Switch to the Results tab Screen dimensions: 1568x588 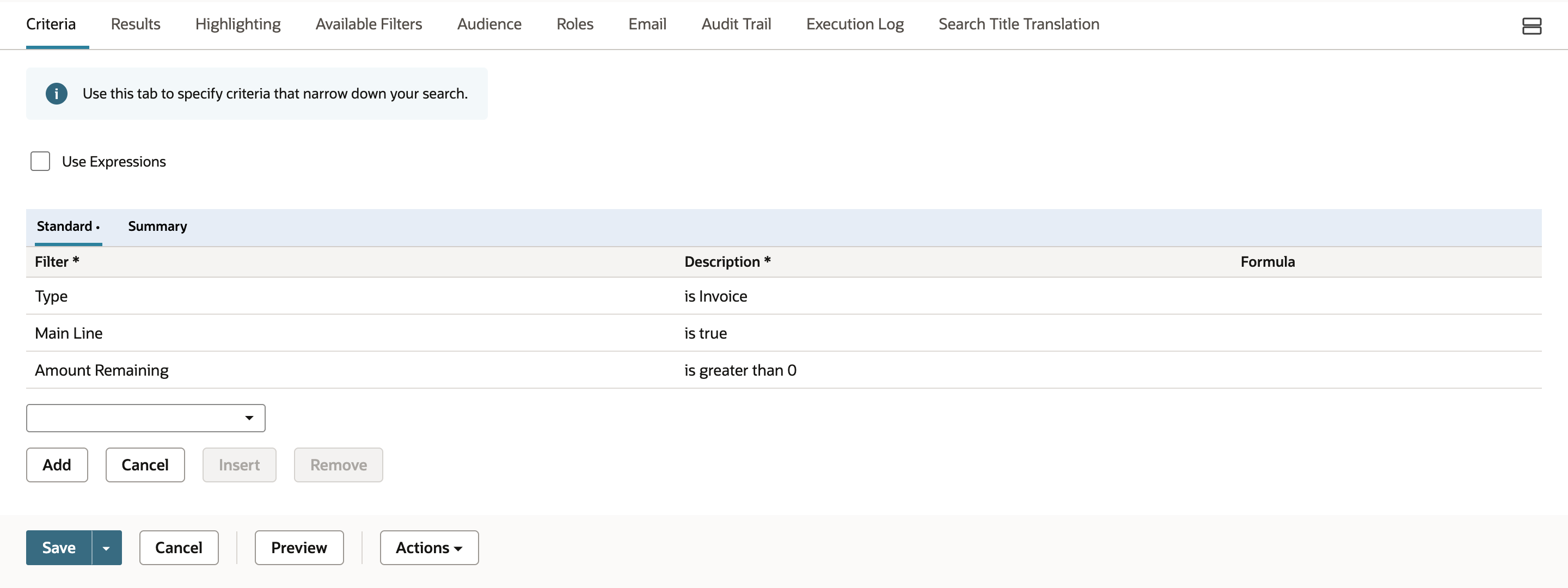pyautogui.click(x=136, y=24)
